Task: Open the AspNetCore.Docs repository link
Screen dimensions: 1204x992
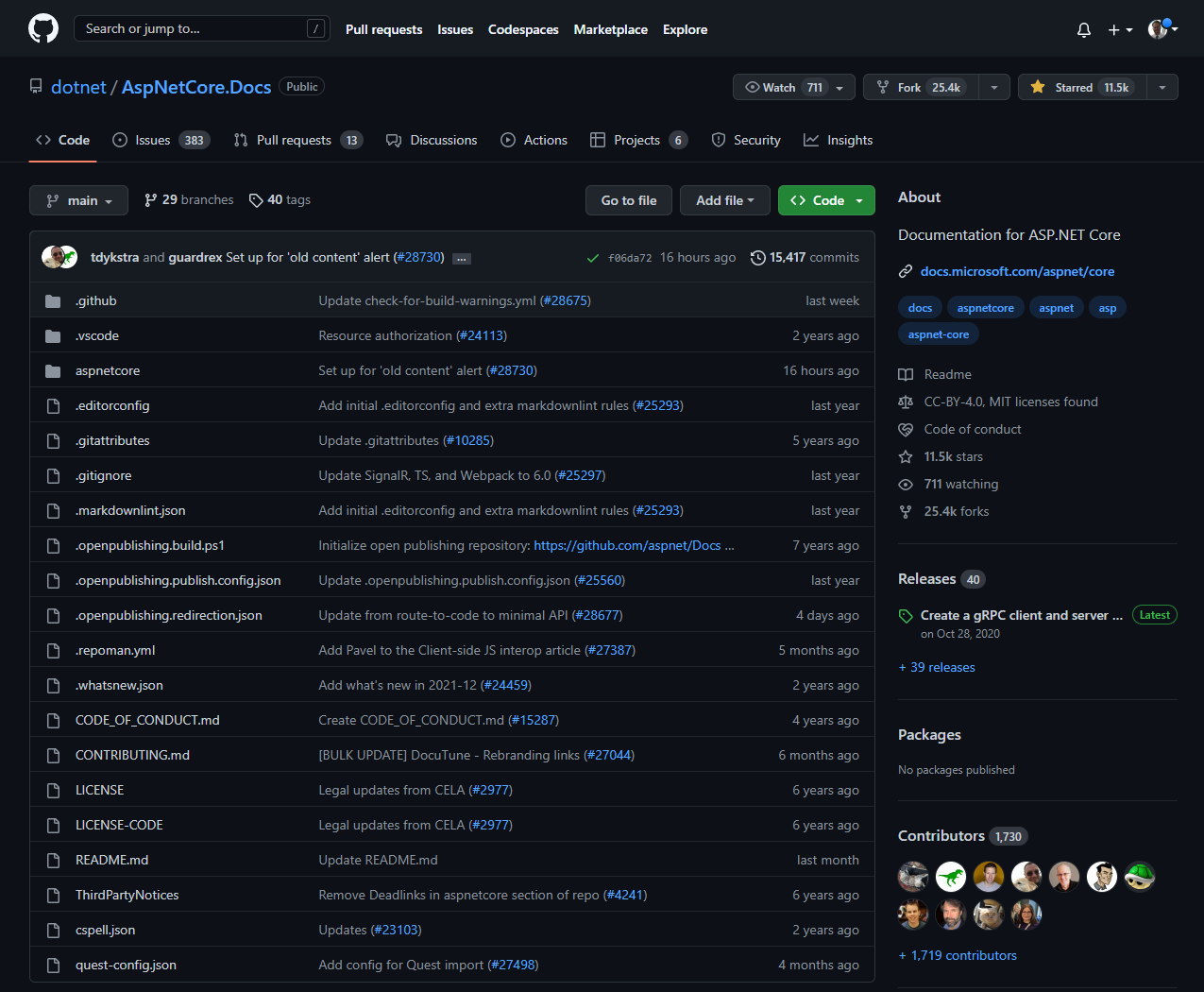Action: pos(196,87)
